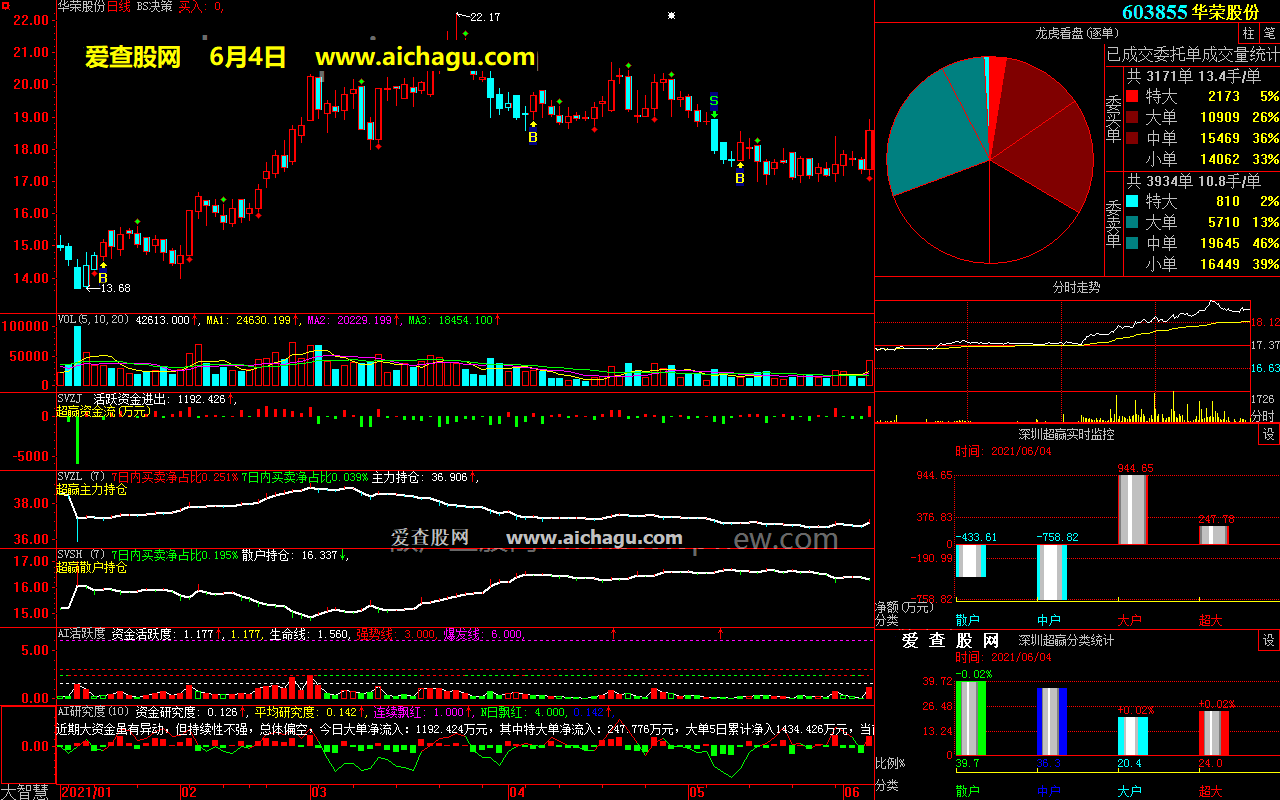The height and width of the screenshot is (800, 1280).
Task: Click blue 中户 36.3 bar in 分类统计
Action: 1051,721
